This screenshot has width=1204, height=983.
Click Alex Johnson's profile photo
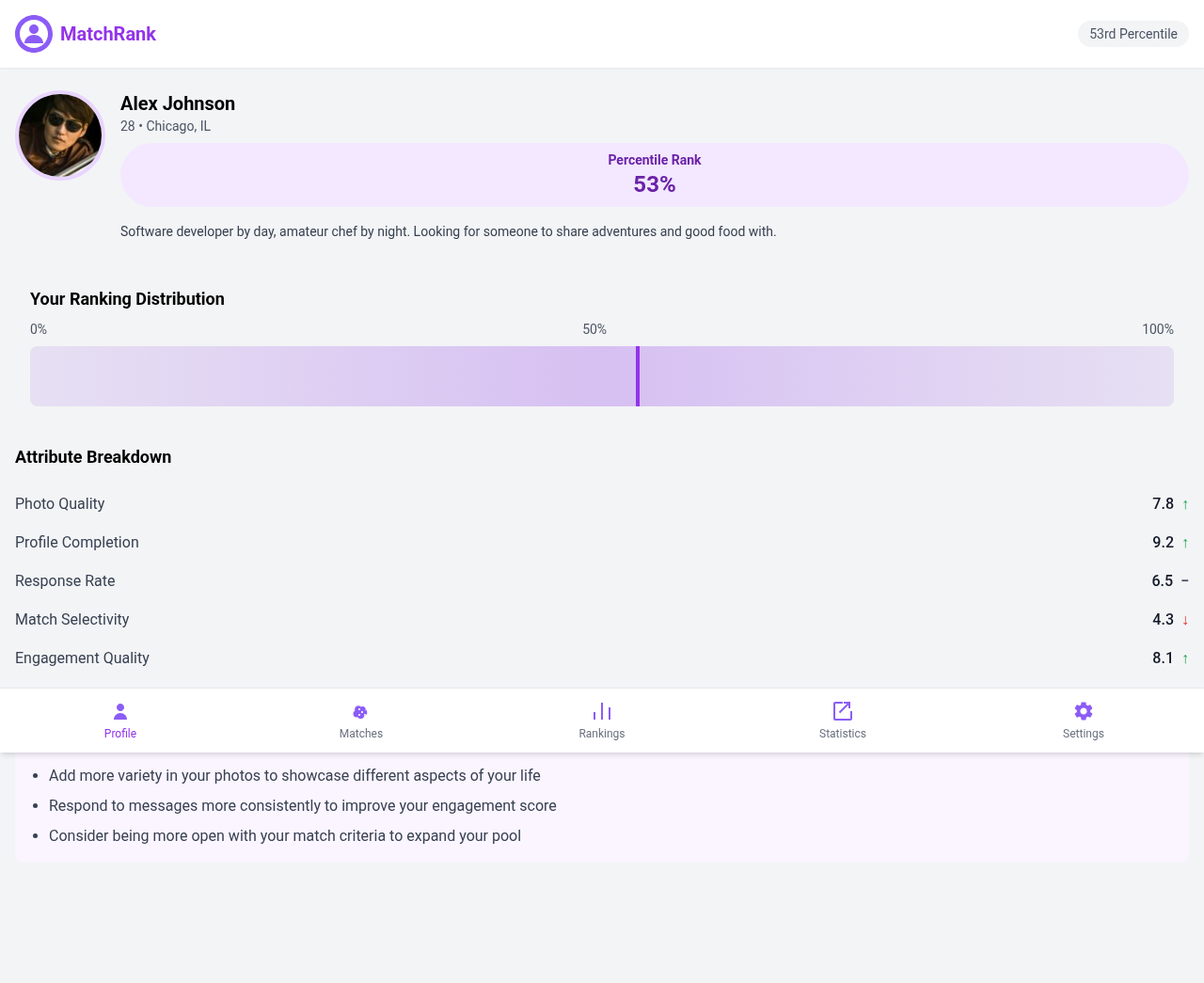point(60,135)
